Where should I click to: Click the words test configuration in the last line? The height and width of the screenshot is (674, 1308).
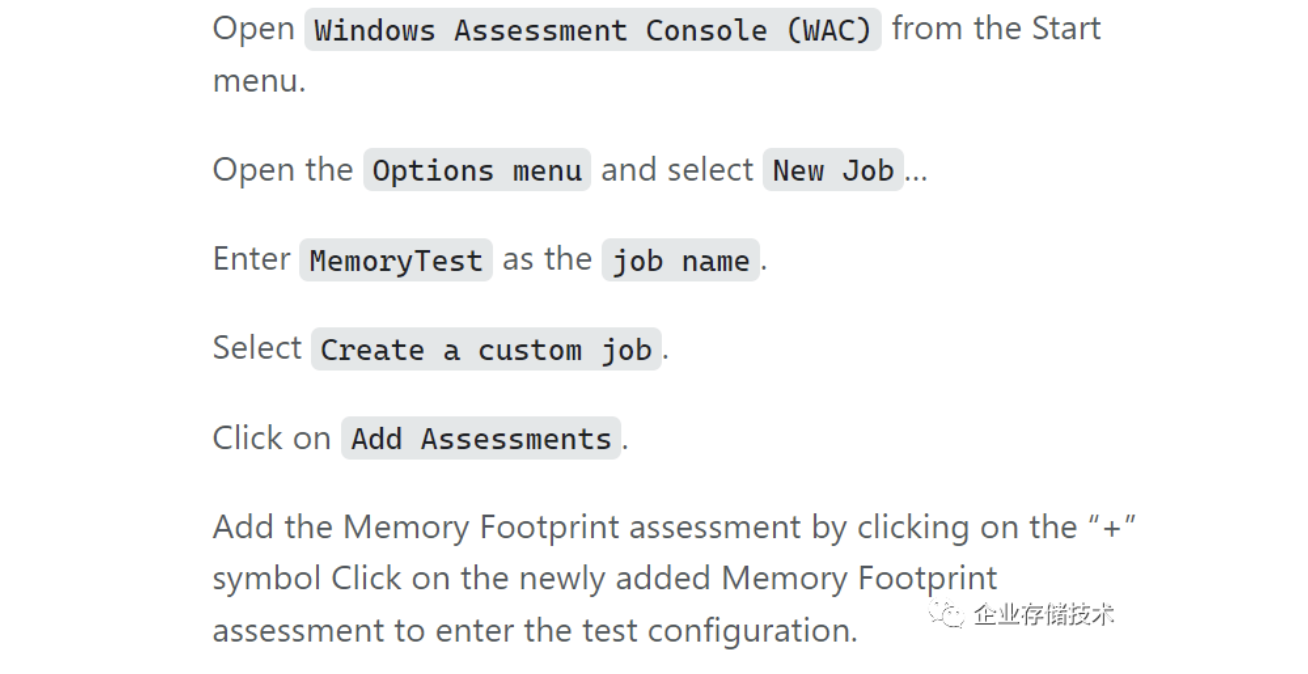pyautogui.click(x=752, y=631)
